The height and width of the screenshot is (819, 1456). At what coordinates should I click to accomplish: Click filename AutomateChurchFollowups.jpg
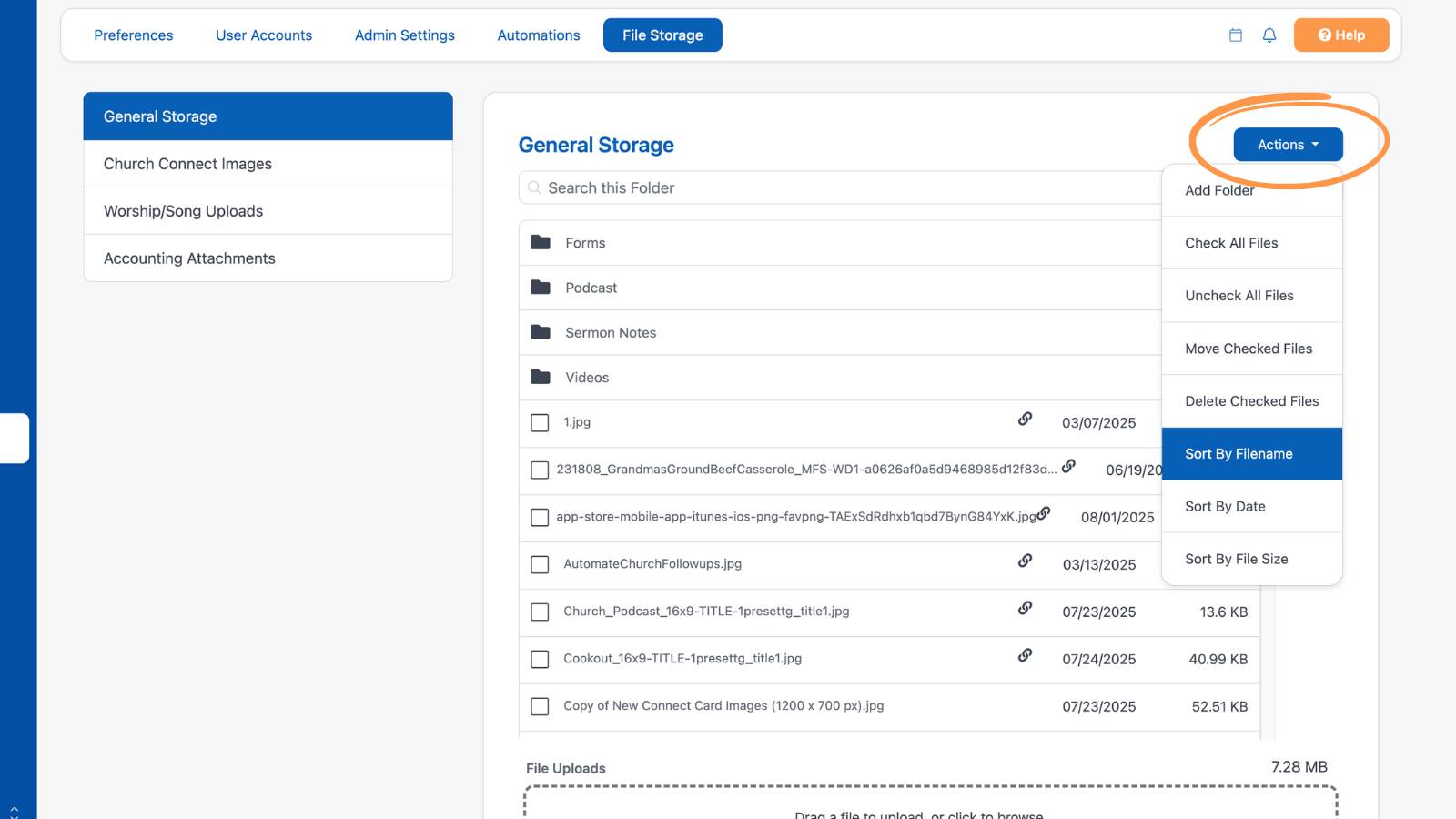tap(652, 564)
